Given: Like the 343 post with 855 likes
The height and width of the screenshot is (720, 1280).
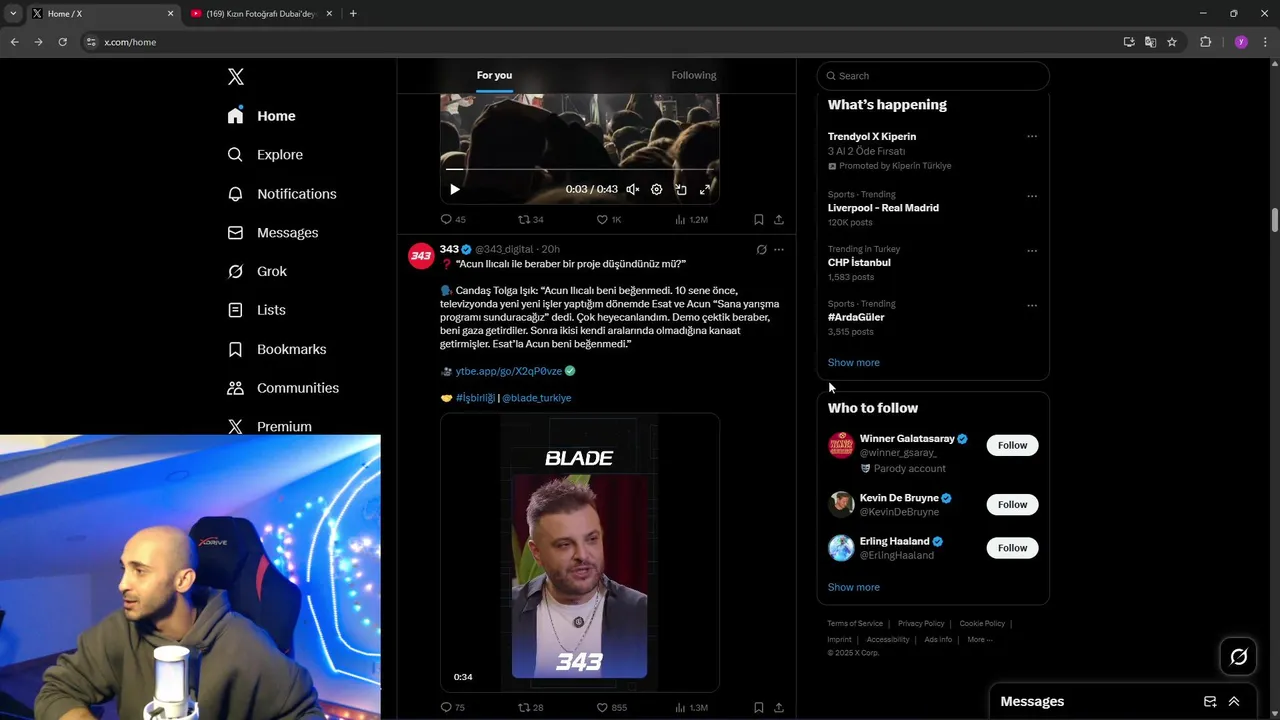Looking at the screenshot, I should point(612,707).
